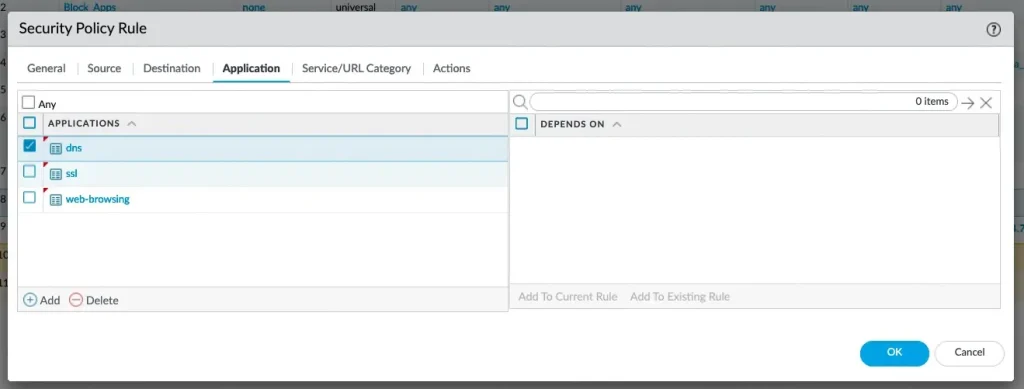Focus the Depends On search field
Image resolution: width=1024 pixels, height=389 pixels.
(x=743, y=102)
